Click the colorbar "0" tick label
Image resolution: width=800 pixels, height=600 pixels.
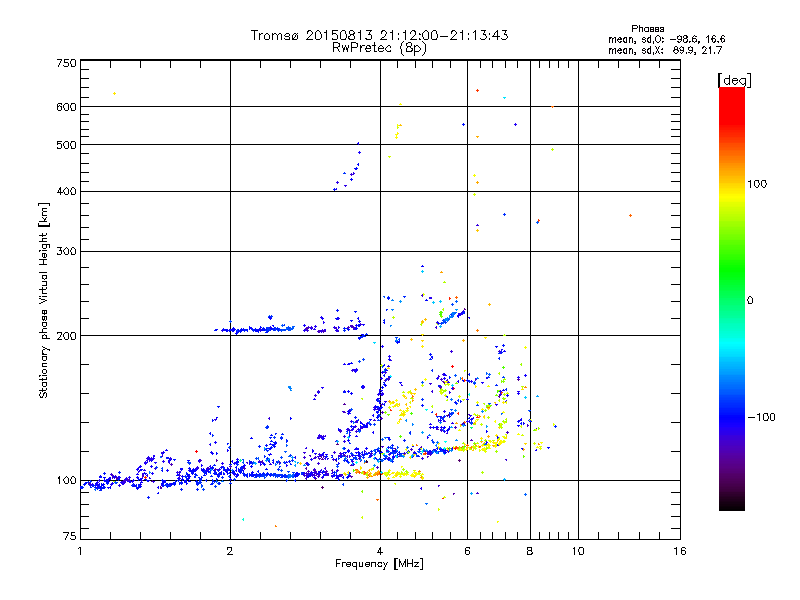coord(750,300)
